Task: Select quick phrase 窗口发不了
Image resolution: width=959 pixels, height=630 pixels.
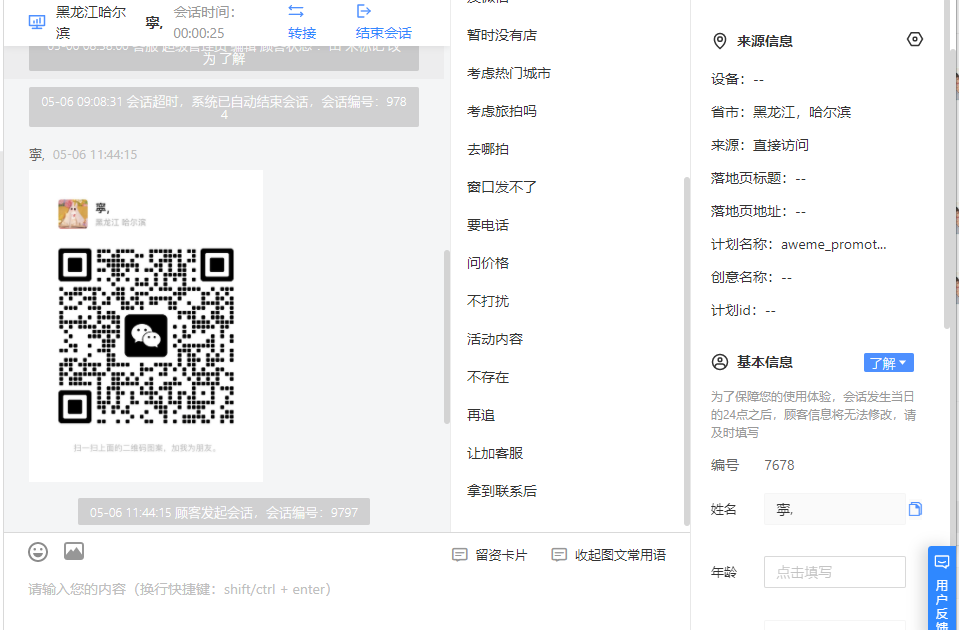Action: point(502,187)
